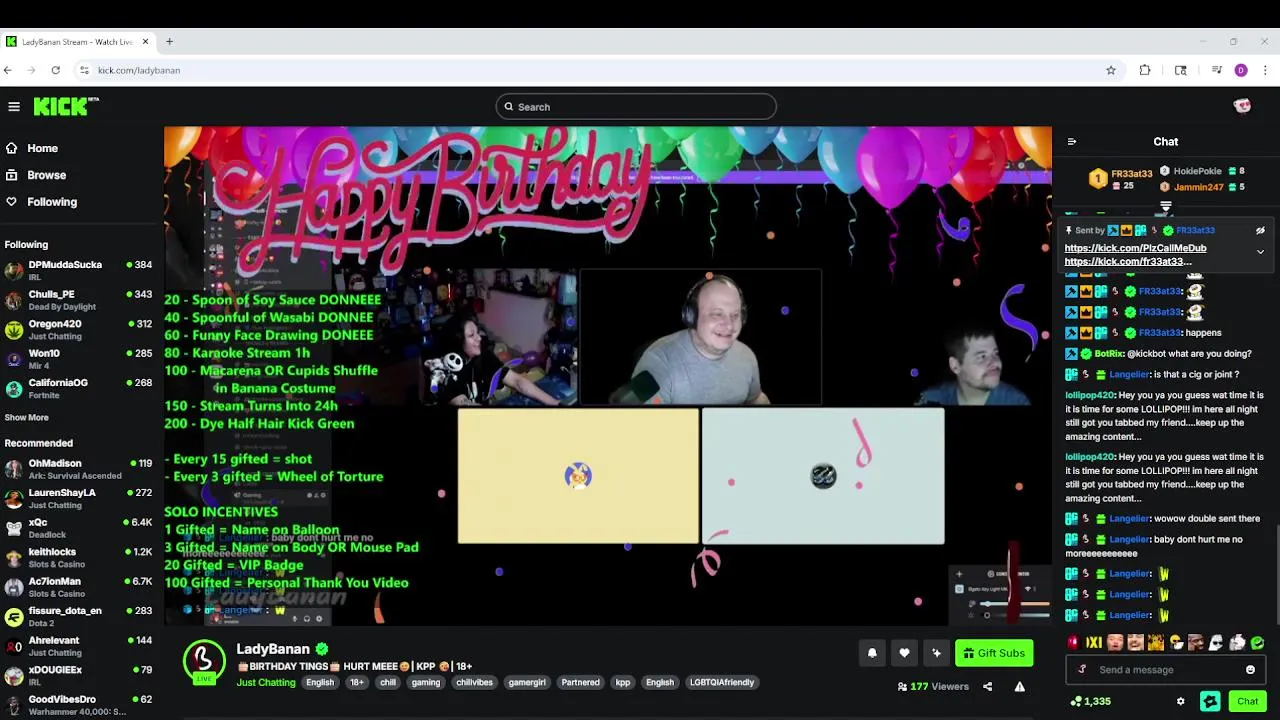Screen dimensions: 1280x720
Task: Bookmark the page with the star icon
Action: click(1110, 70)
